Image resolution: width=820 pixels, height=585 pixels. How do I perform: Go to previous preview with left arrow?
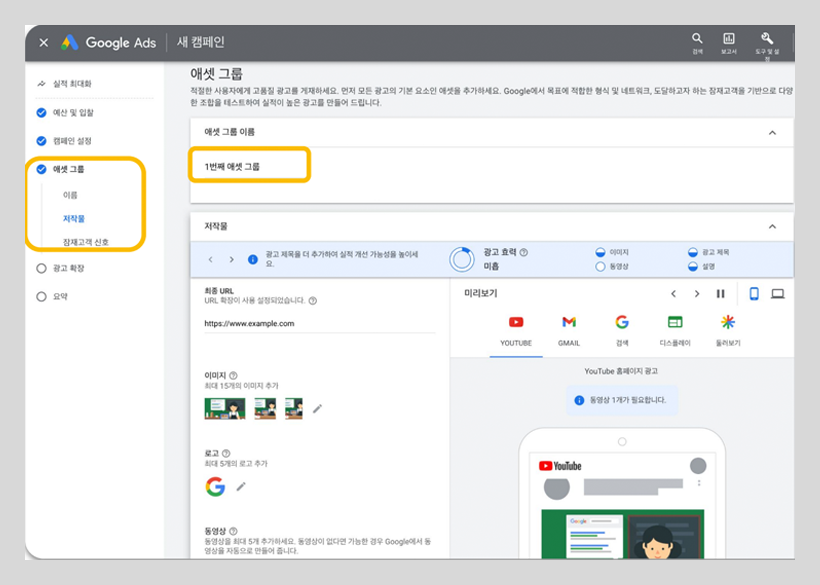(674, 294)
